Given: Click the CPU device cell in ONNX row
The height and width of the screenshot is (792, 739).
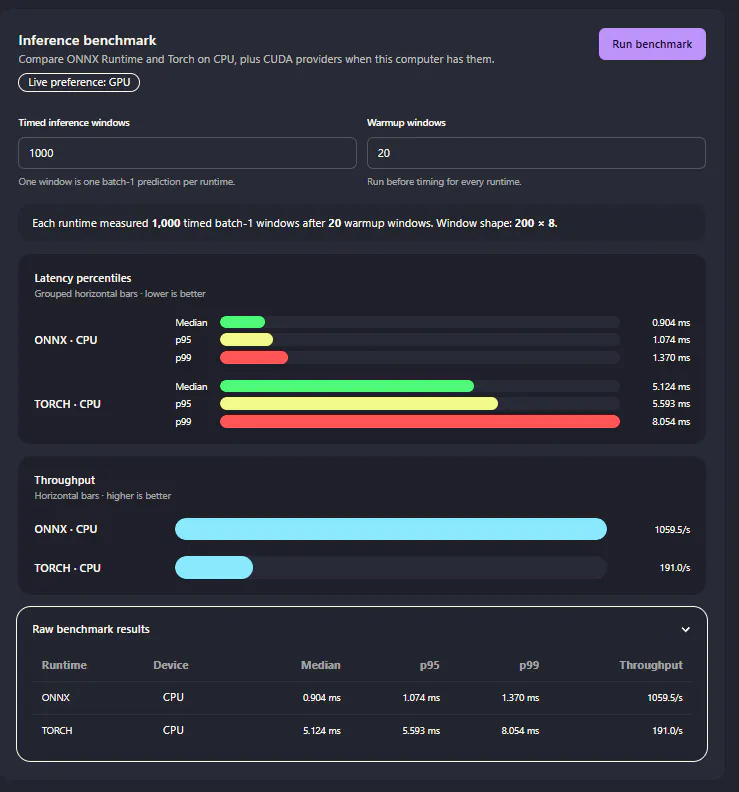Looking at the screenshot, I should tap(173, 697).
